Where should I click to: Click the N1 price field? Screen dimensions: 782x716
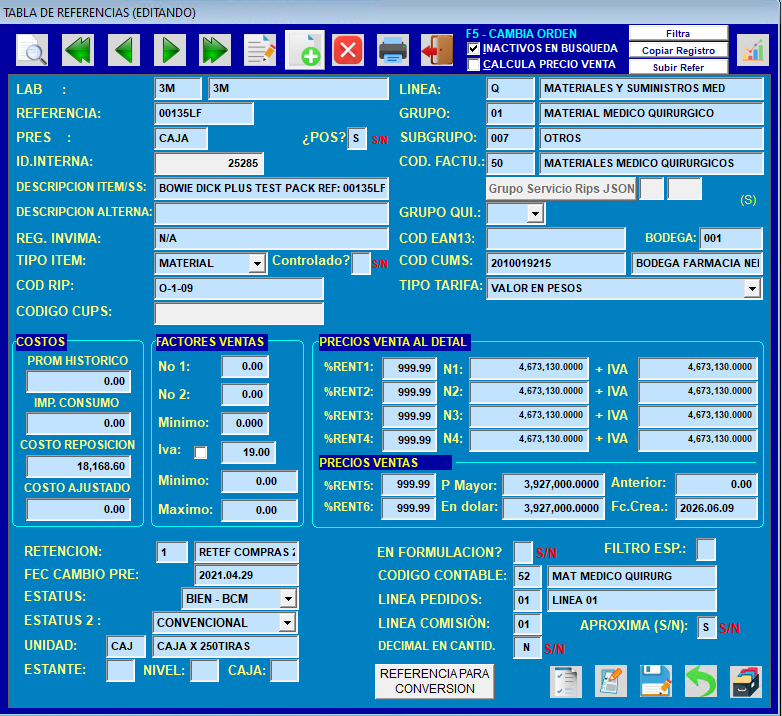[529, 368]
